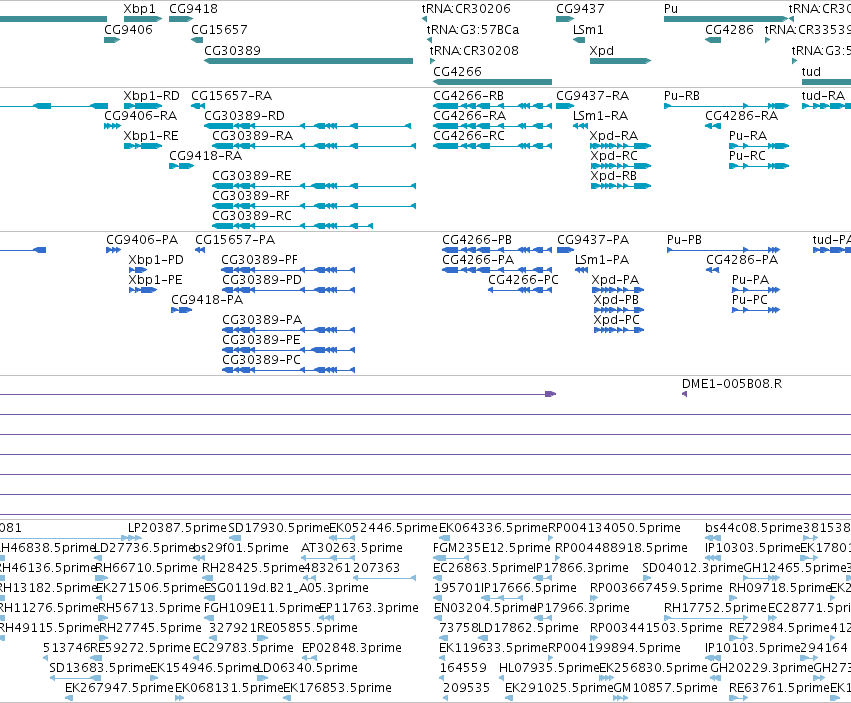Click the CG4286 gene label
The height and width of the screenshot is (703, 851).
[729, 29]
